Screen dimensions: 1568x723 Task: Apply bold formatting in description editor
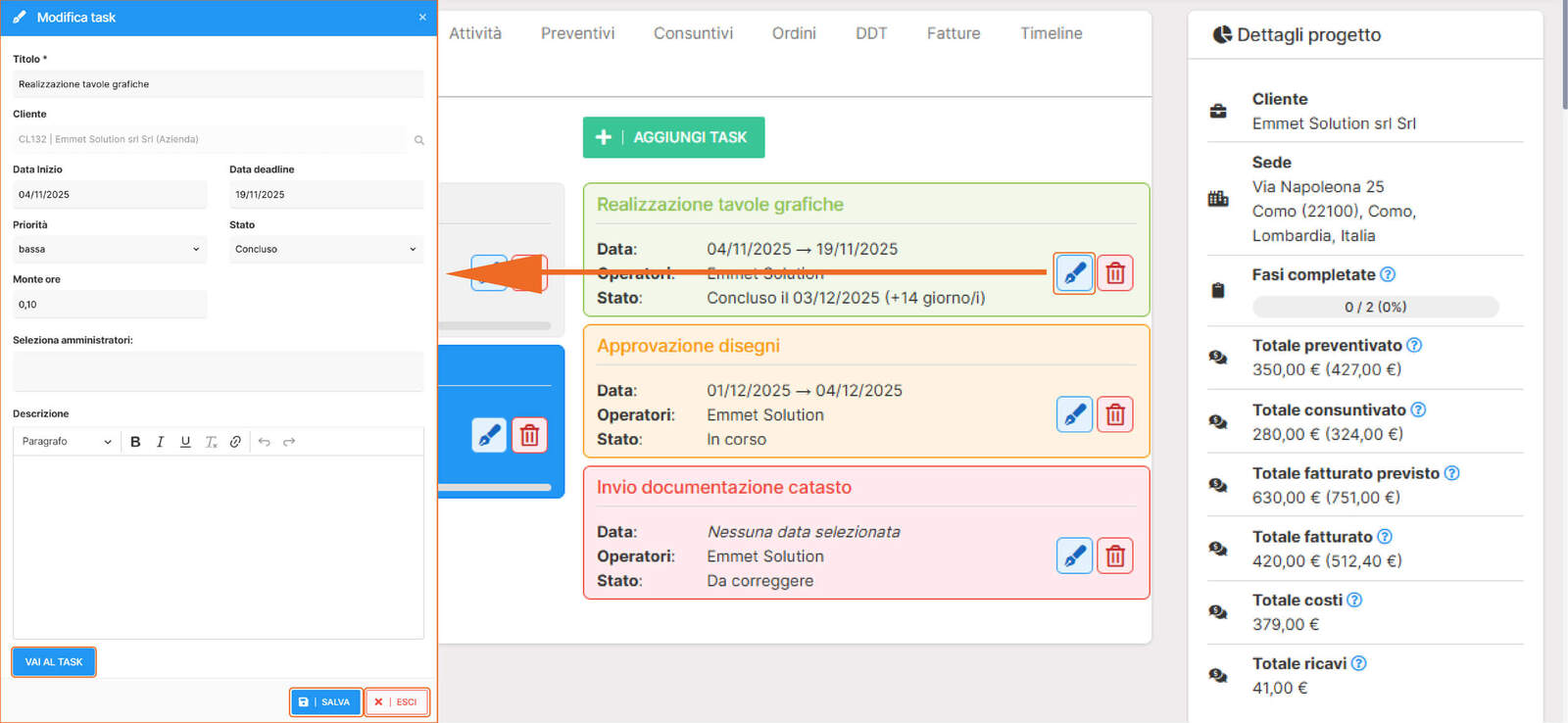pyautogui.click(x=135, y=442)
